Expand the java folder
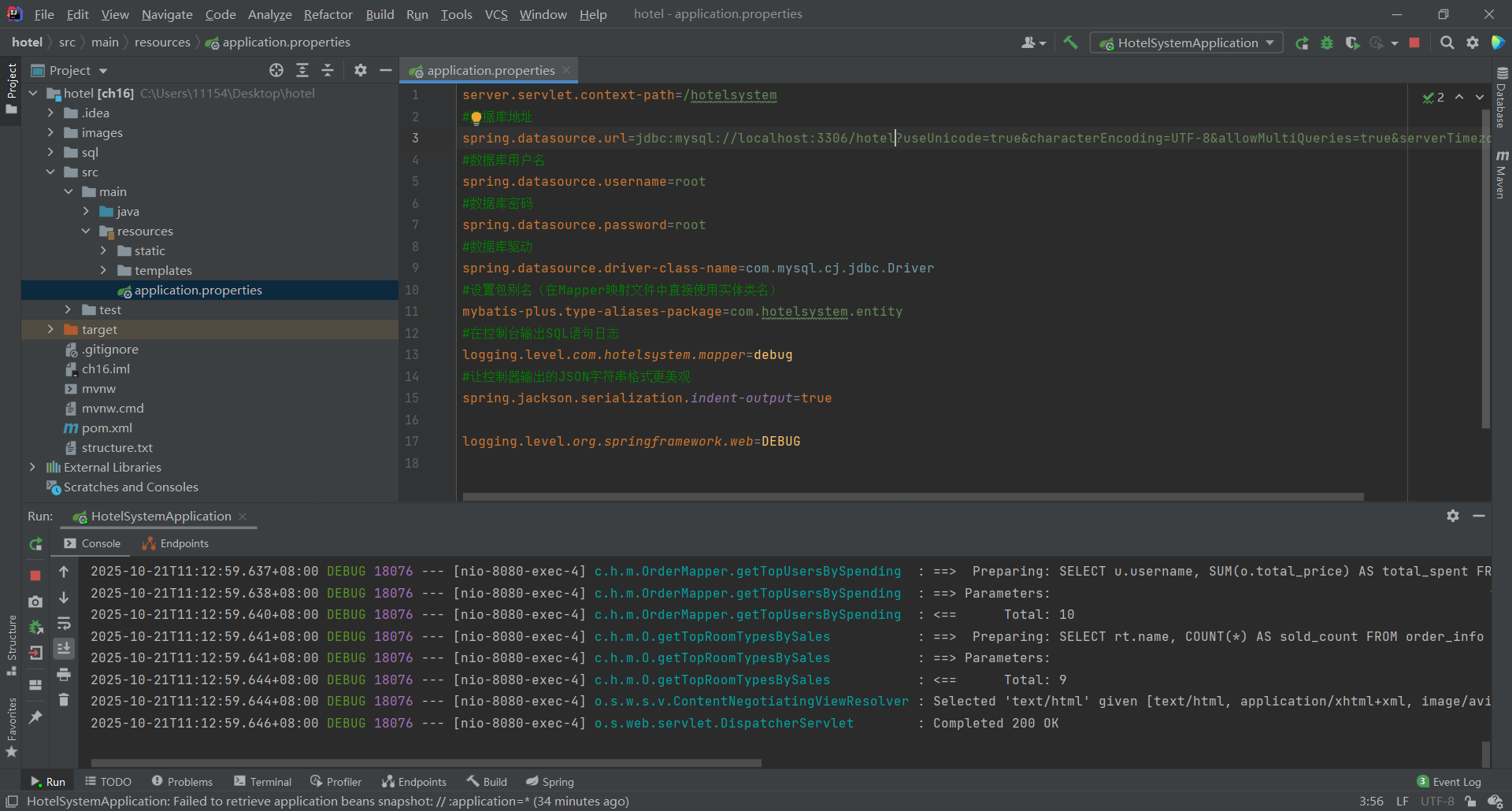 [x=86, y=211]
